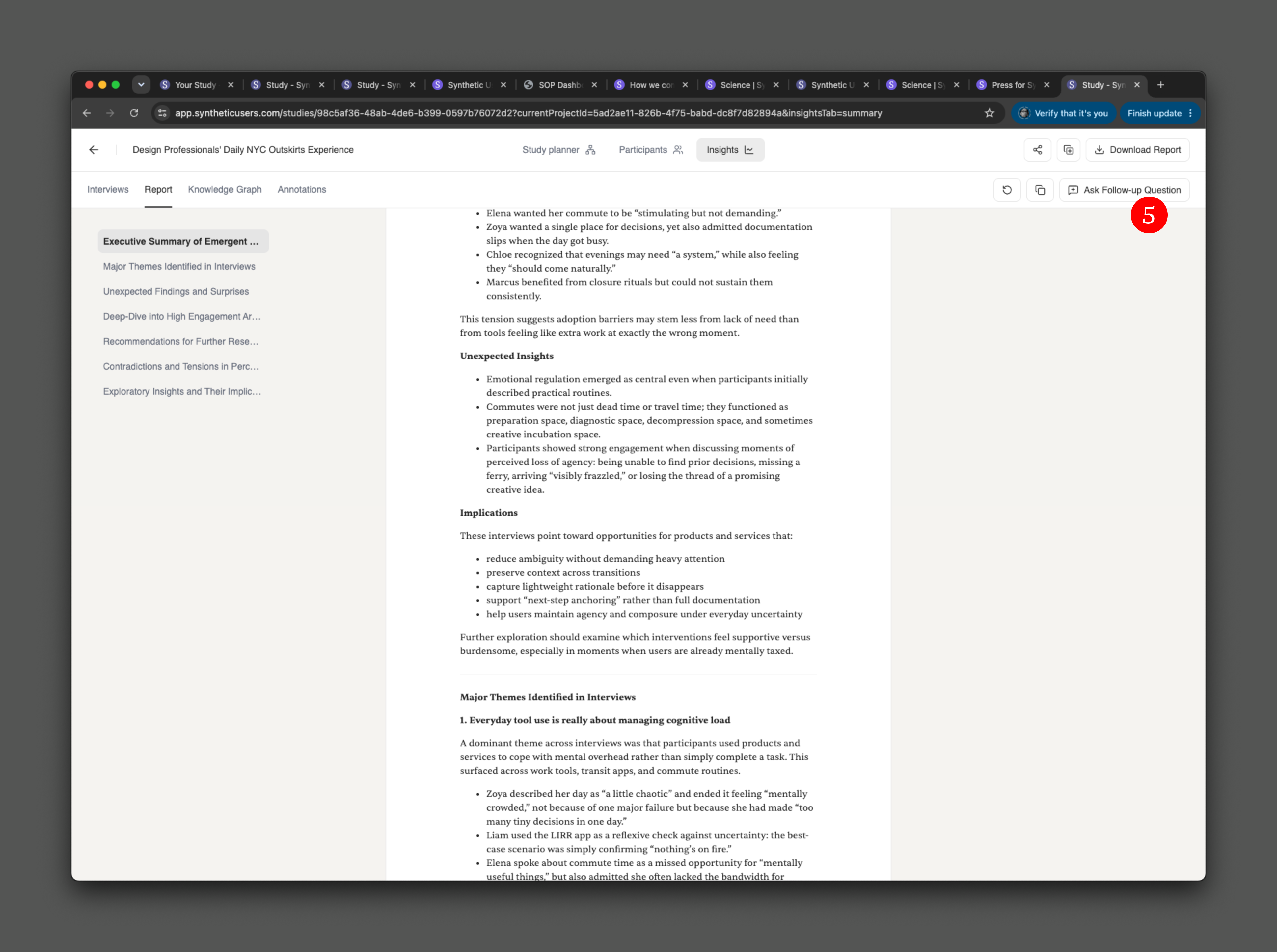Open the Participants section

[x=650, y=150]
